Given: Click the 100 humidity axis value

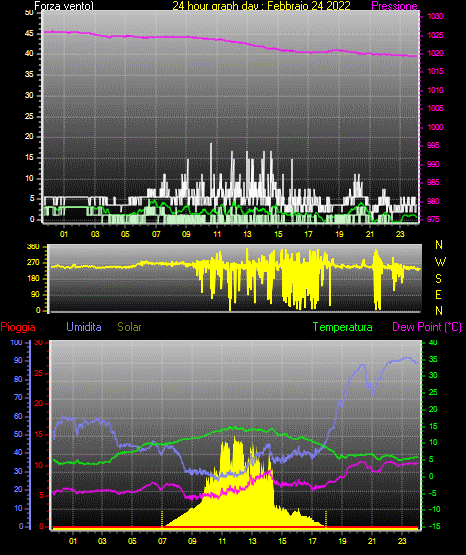Looking at the screenshot, I should pos(16,343).
